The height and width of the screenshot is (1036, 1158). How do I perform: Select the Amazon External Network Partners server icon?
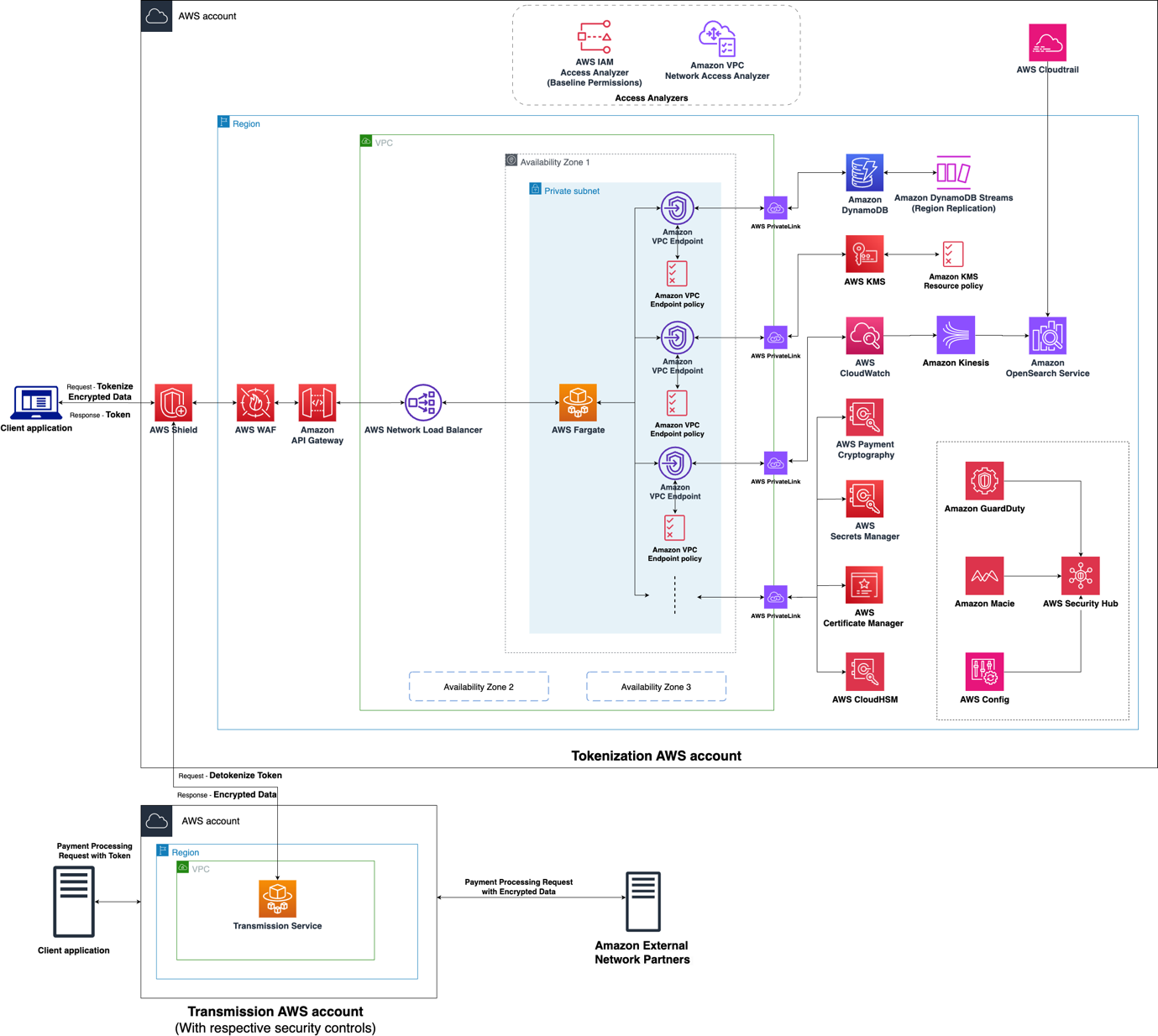[x=643, y=901]
